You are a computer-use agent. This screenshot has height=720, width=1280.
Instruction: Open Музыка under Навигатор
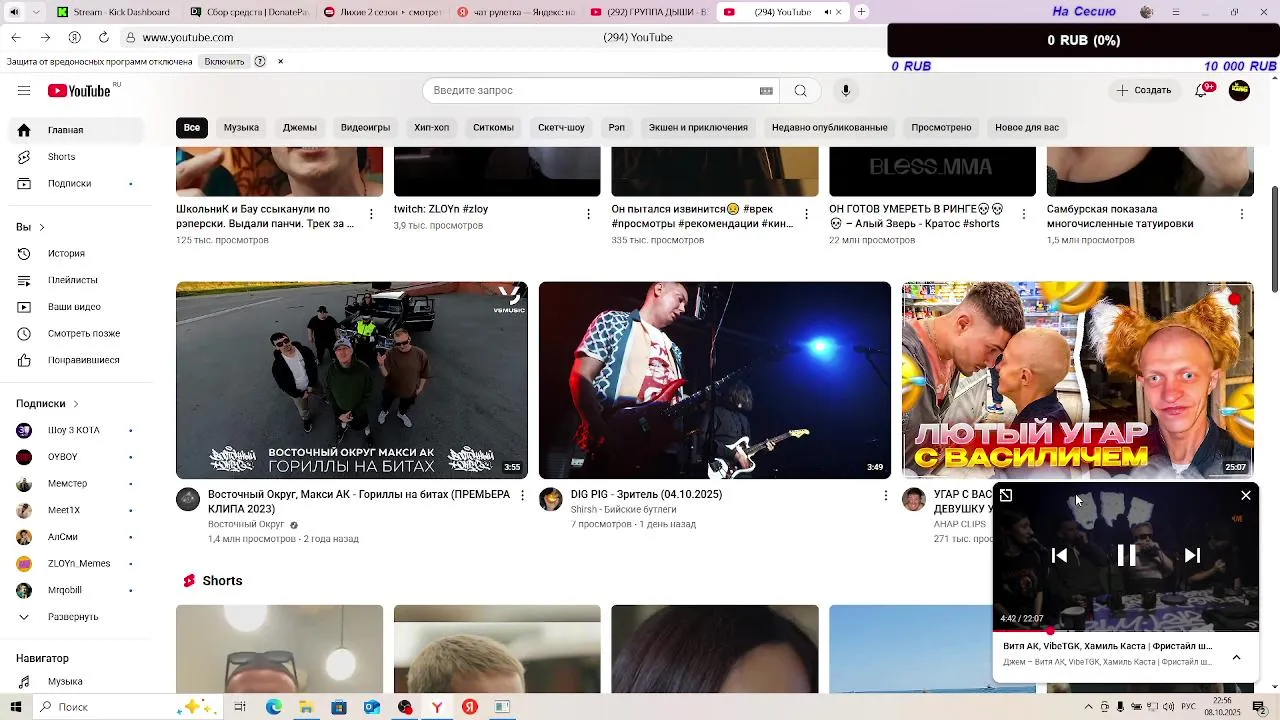[x=75, y=682]
